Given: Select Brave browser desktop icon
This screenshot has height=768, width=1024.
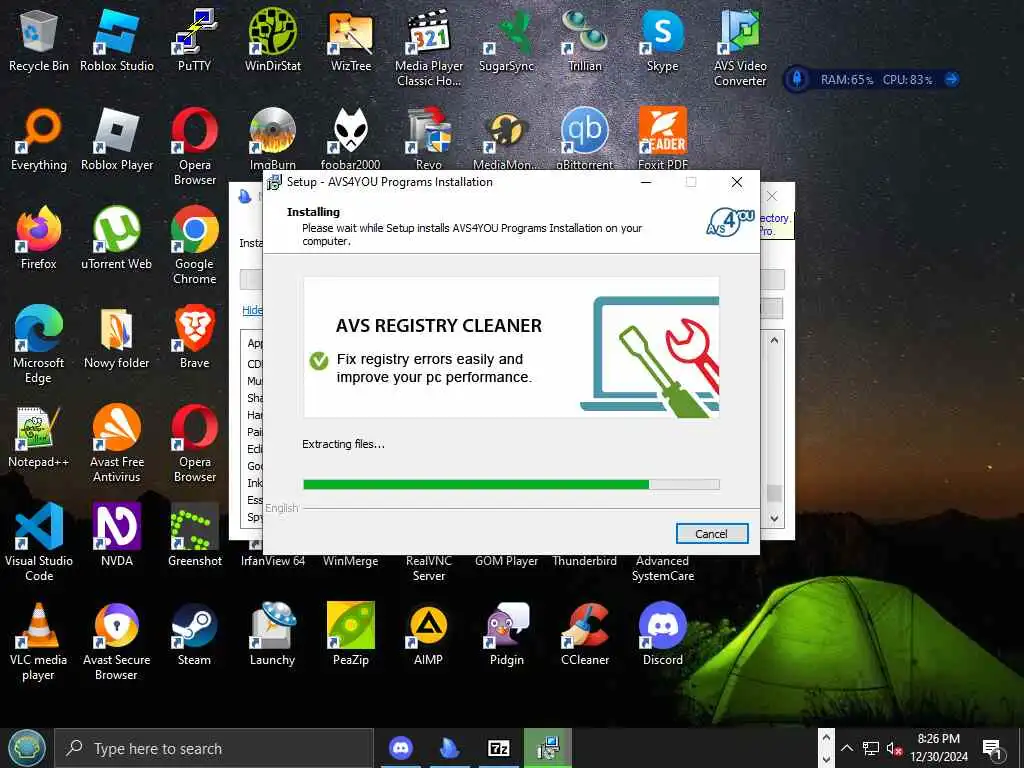Looking at the screenshot, I should [195, 338].
